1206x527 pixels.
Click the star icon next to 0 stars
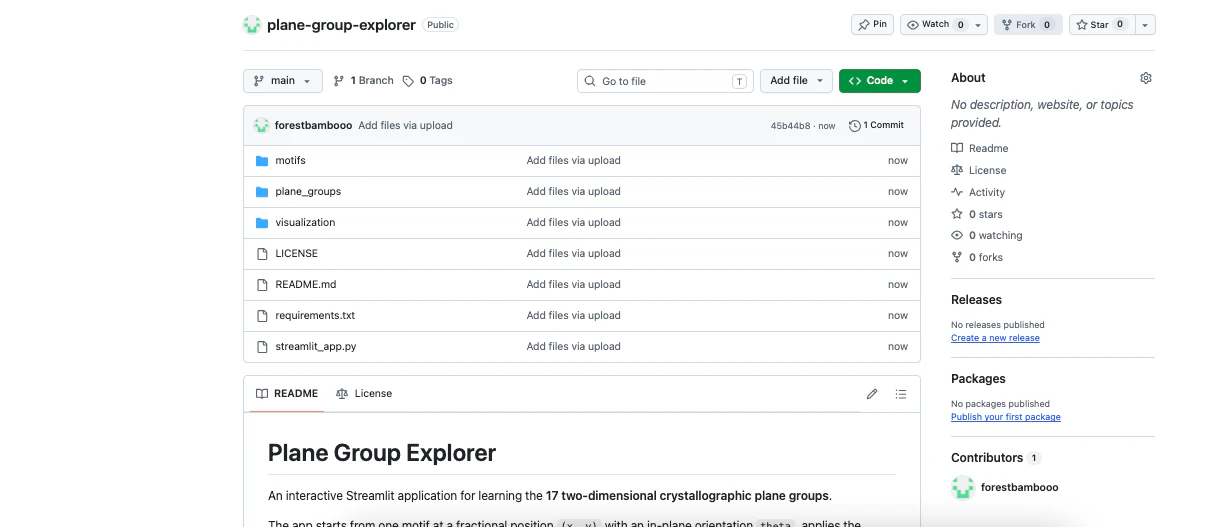(x=957, y=214)
